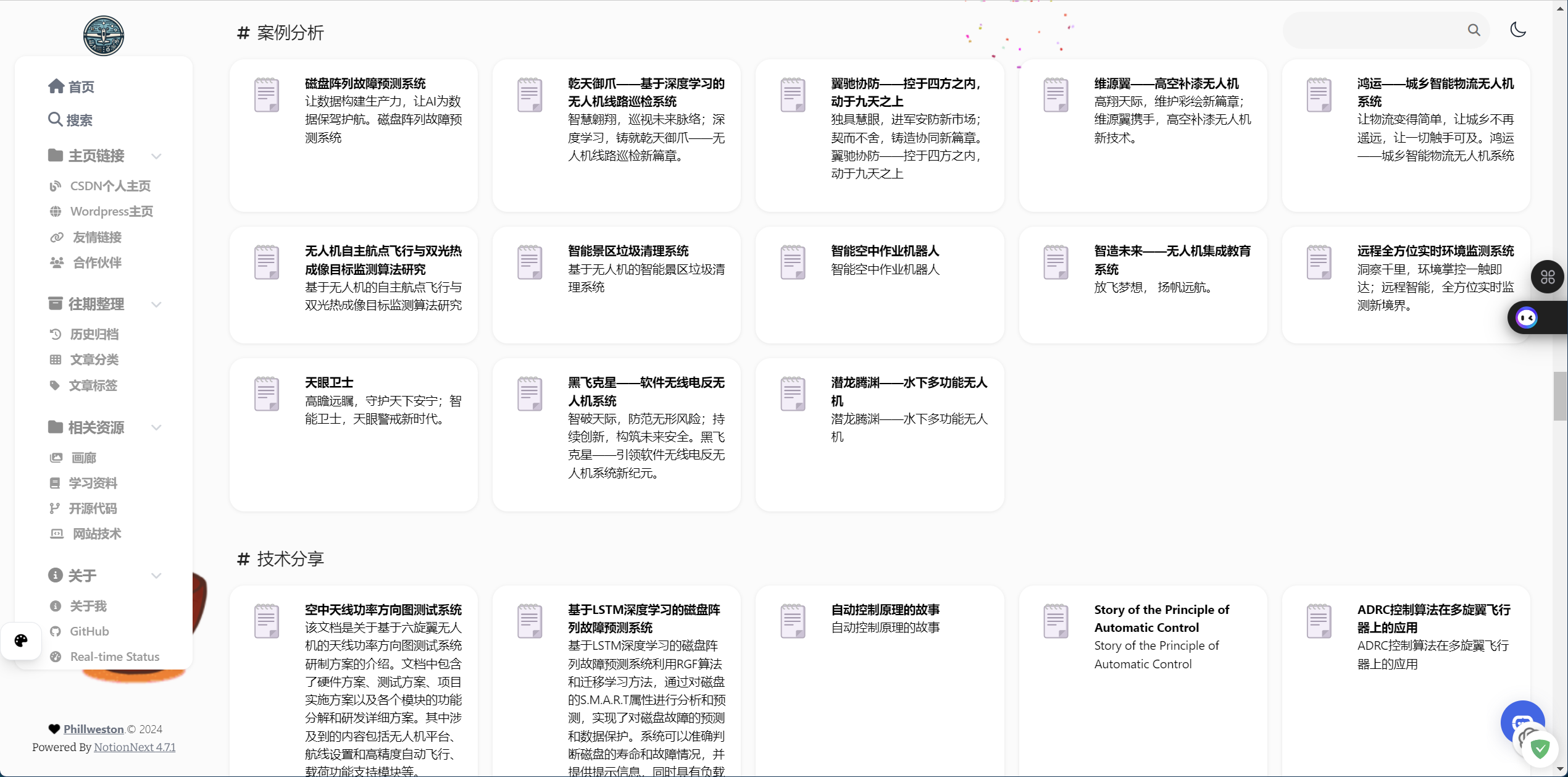Toggle dark mode with the moon icon
Screen dimensions: 1568x777
click(x=1518, y=30)
